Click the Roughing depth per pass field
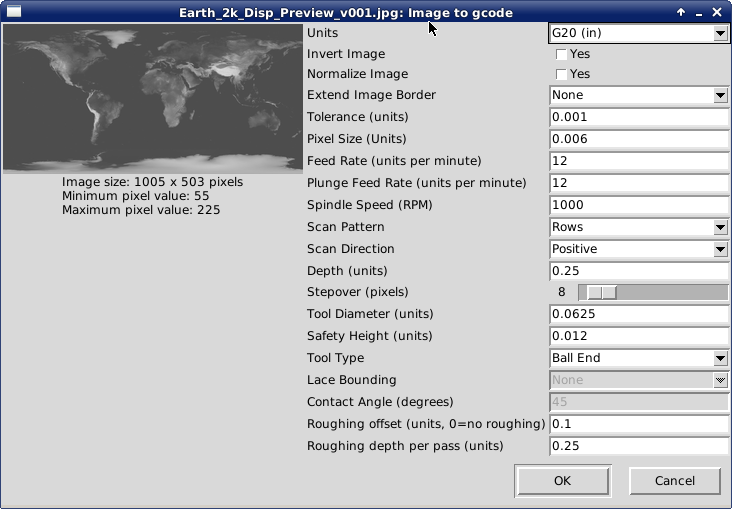 639,446
